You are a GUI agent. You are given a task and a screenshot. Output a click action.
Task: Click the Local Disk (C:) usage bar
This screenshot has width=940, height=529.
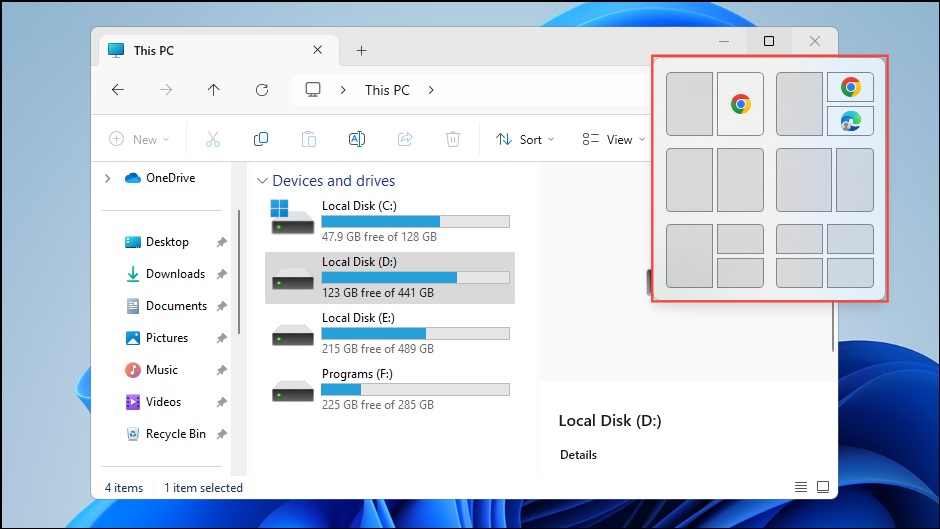[x=415, y=221]
